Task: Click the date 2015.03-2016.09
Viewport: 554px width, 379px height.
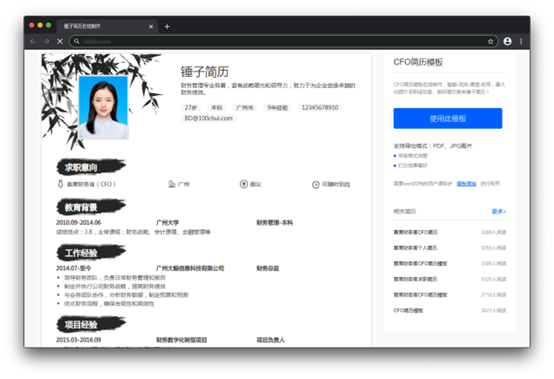Action: [x=78, y=340]
